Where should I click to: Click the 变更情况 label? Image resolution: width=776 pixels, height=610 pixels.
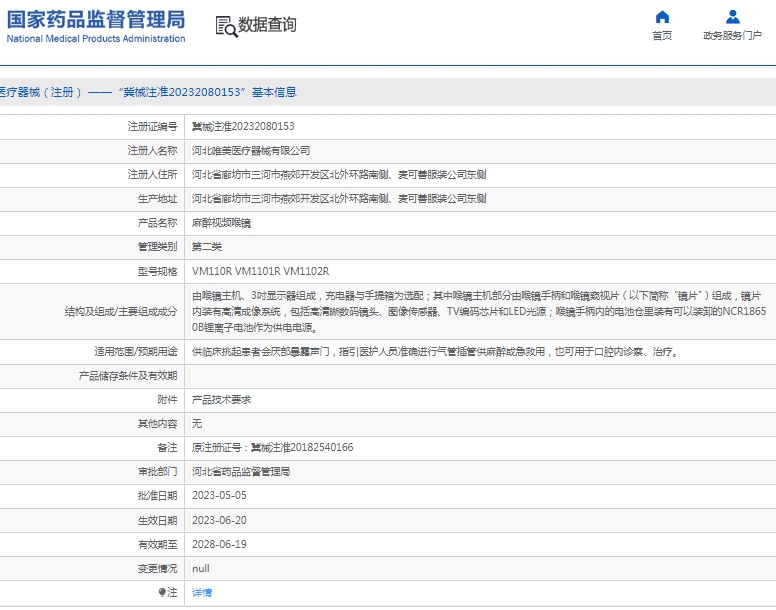(157, 568)
